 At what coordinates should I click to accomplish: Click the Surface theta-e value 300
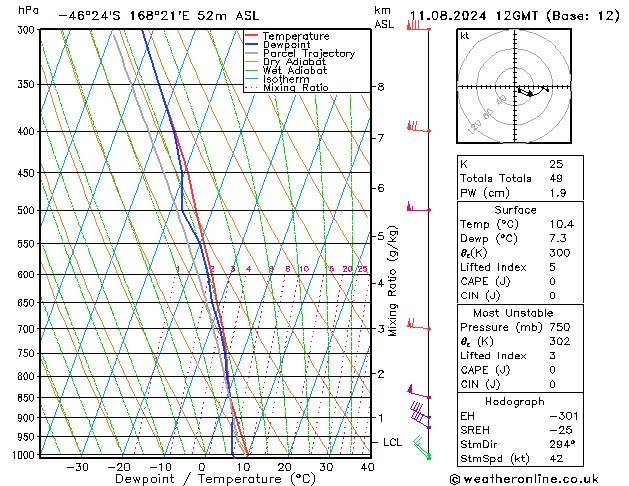coord(560,253)
